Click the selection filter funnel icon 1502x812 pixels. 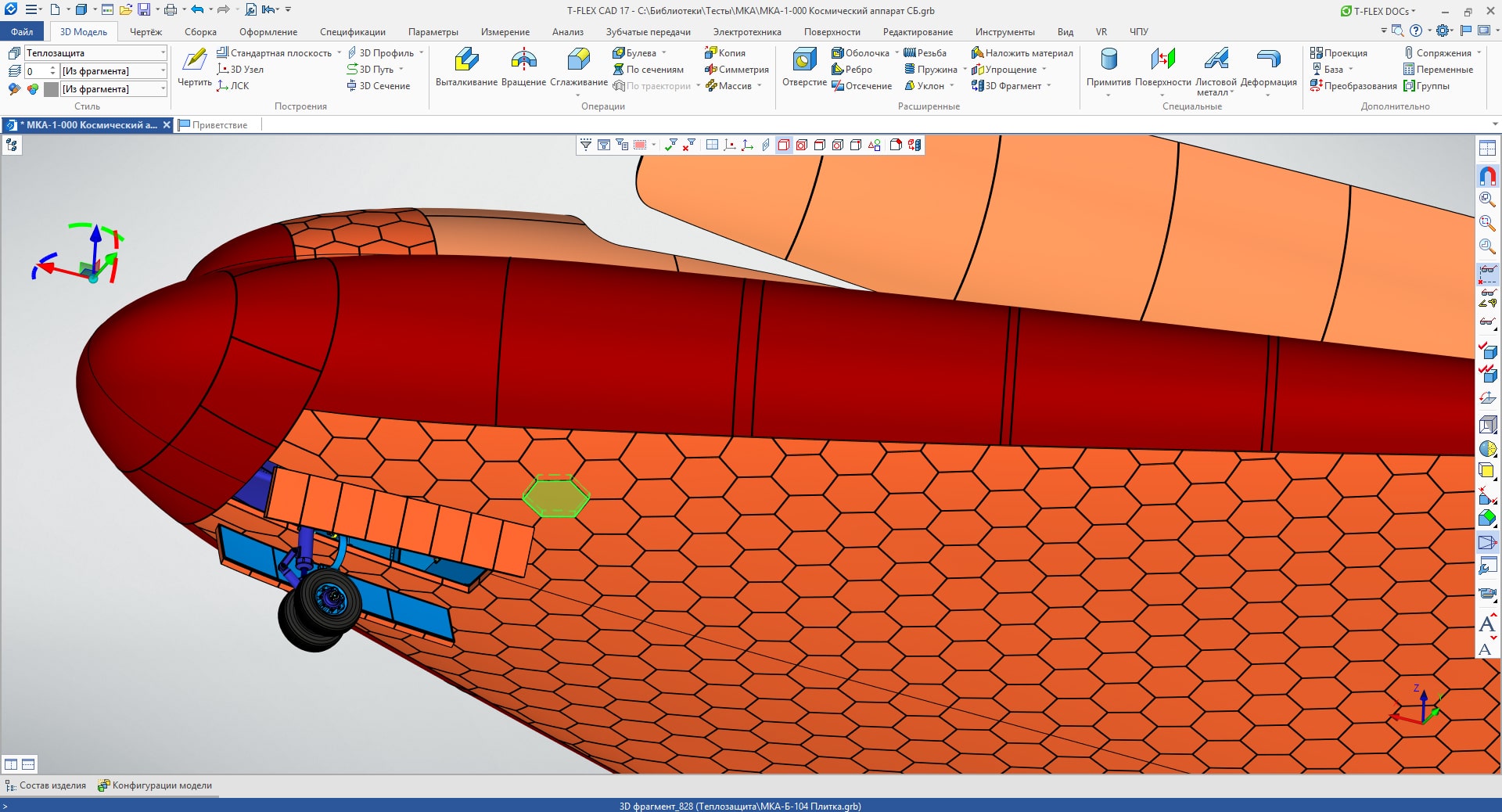(585, 145)
